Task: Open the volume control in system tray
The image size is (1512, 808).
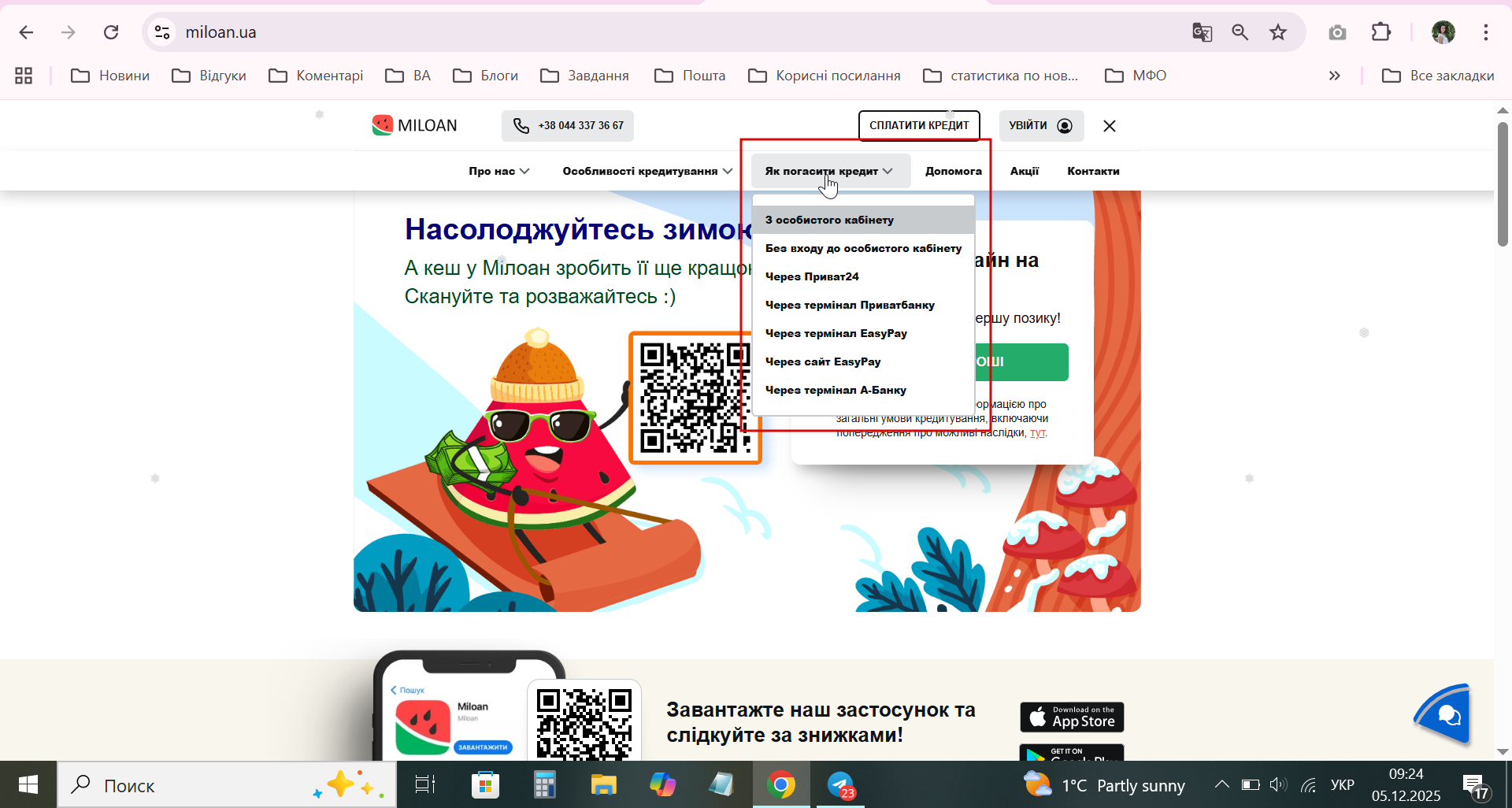Action: [x=1278, y=784]
